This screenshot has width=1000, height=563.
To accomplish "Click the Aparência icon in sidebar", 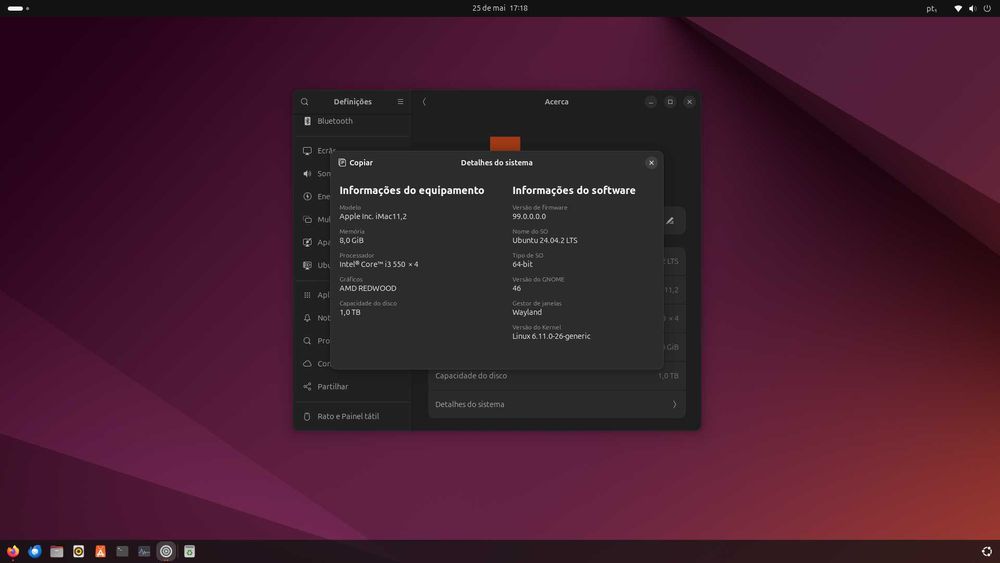I will 307,243.
